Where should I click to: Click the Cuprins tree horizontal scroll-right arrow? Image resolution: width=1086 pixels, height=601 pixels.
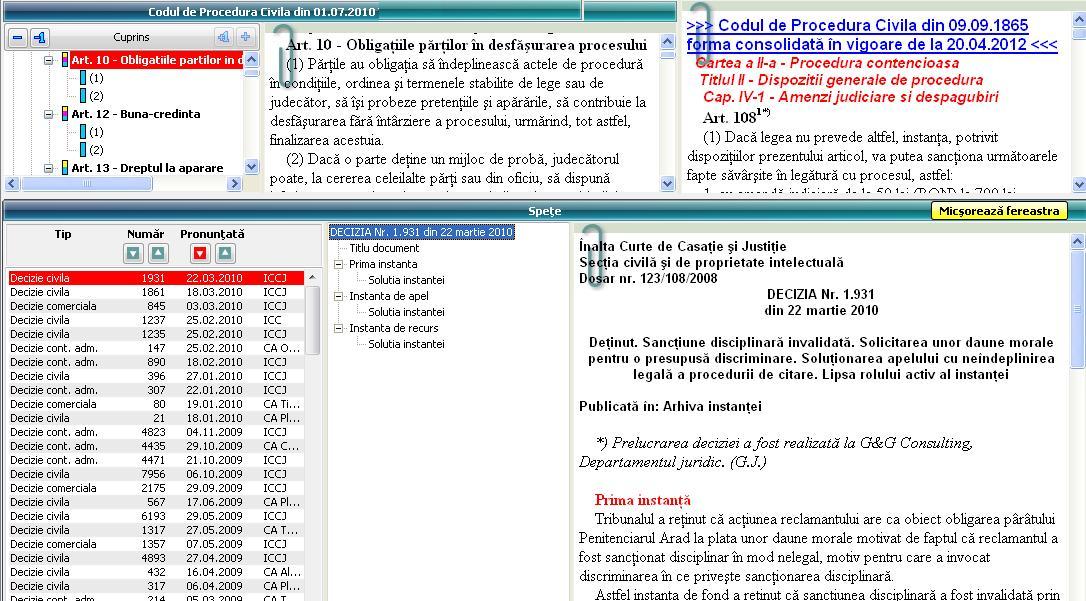point(235,183)
